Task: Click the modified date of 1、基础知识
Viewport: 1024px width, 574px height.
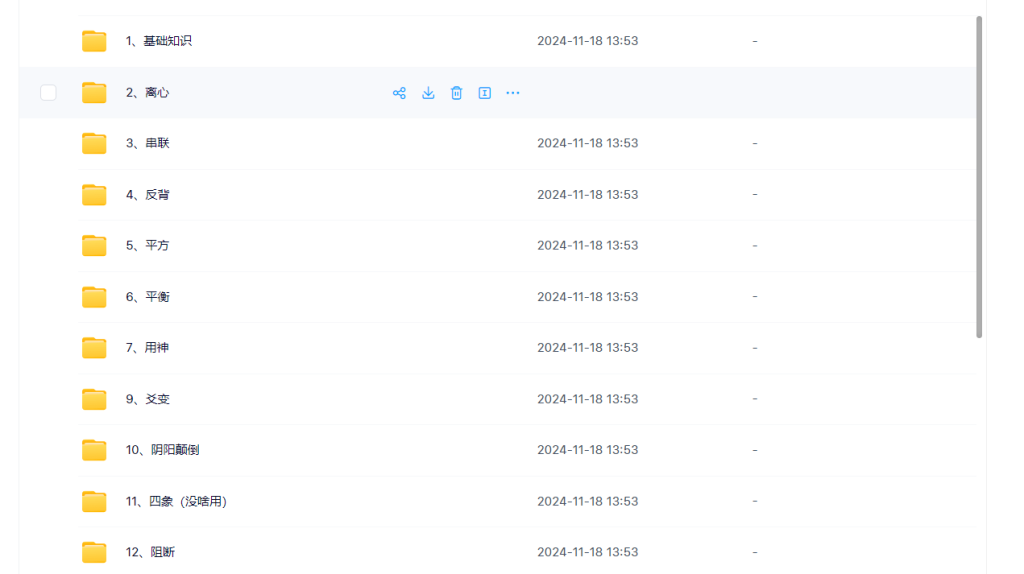Action: point(587,41)
